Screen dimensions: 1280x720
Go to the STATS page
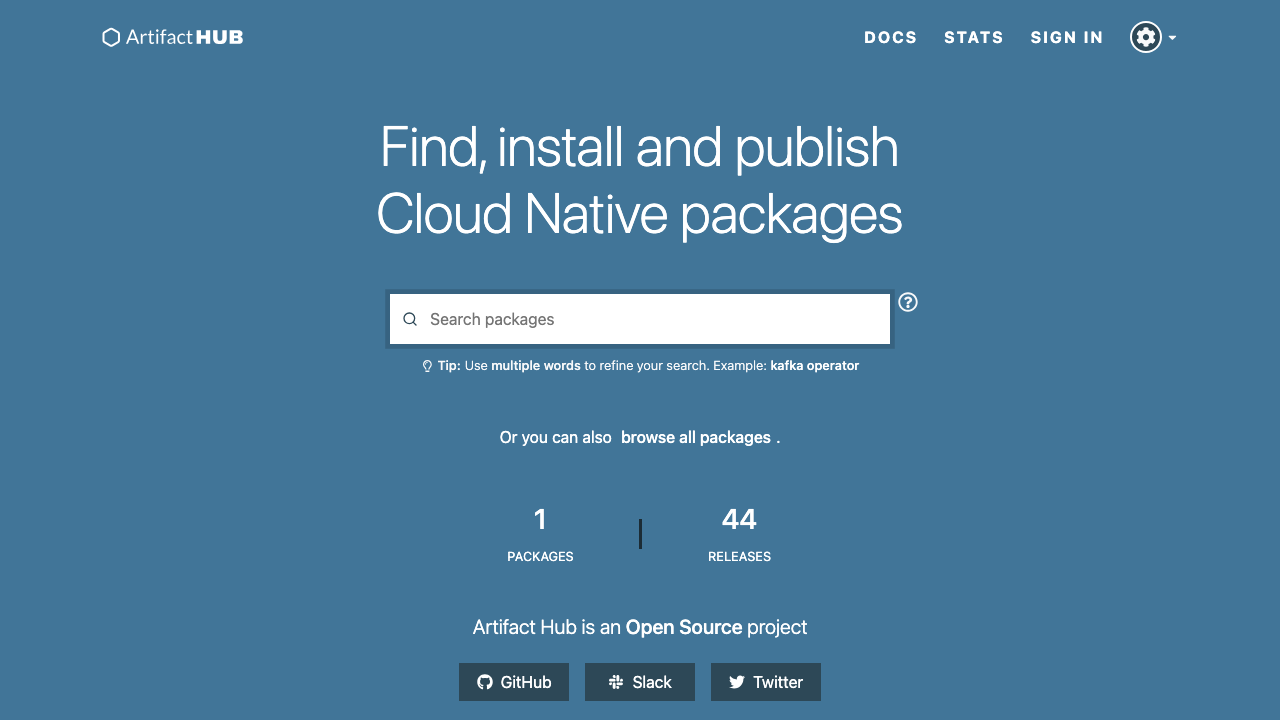tap(974, 37)
